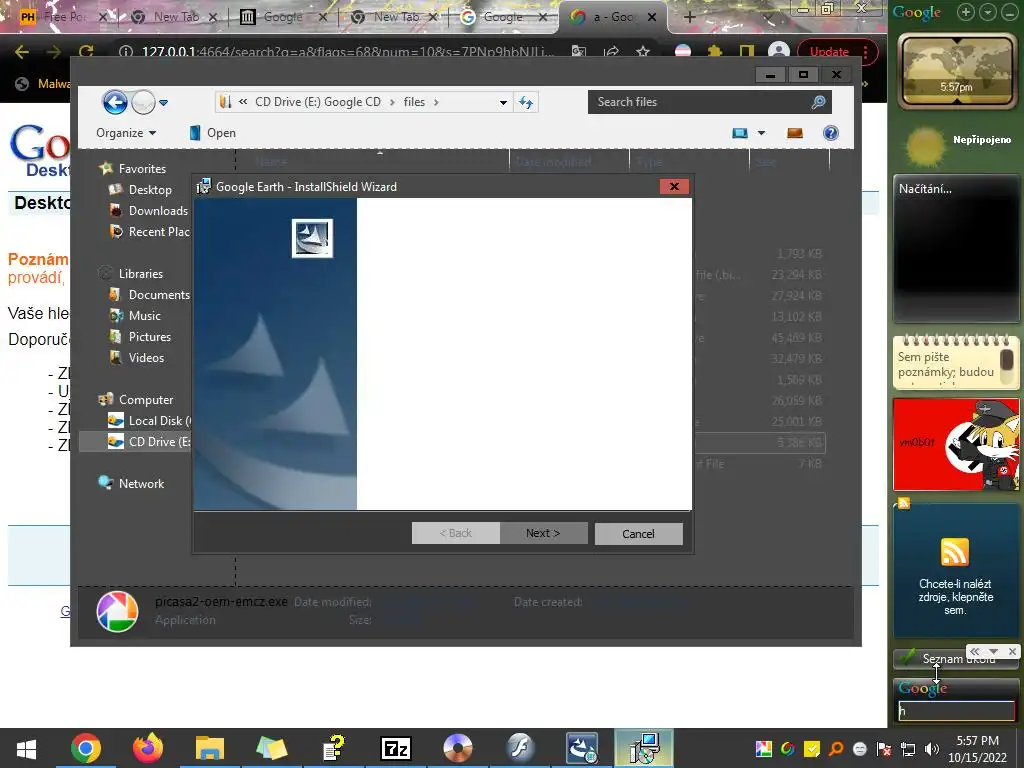Image resolution: width=1024 pixels, height=768 pixels.
Task: Toggle the preview pane icon
Action: point(795,133)
